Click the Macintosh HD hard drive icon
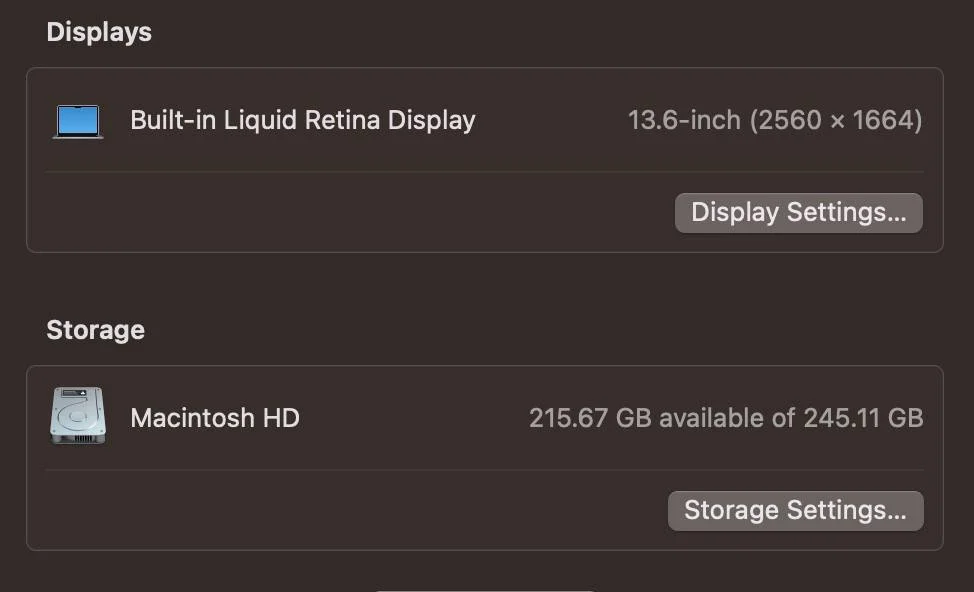974x592 pixels. coord(78,416)
